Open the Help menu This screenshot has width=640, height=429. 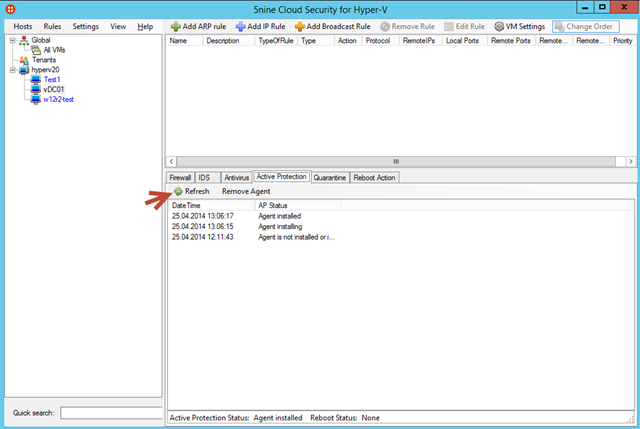click(145, 27)
